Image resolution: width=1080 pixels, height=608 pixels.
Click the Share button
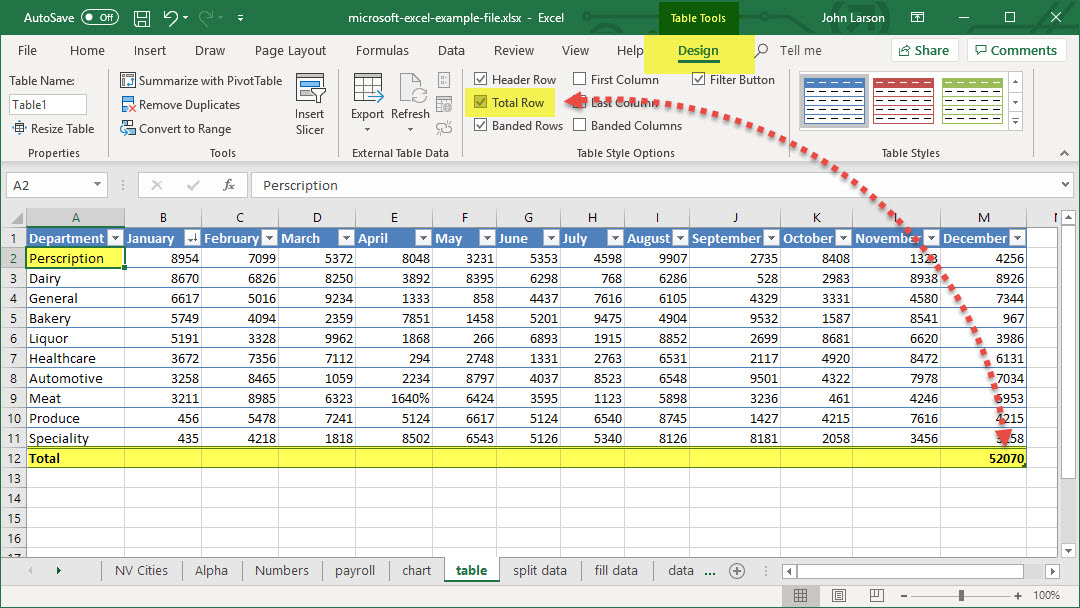point(924,51)
